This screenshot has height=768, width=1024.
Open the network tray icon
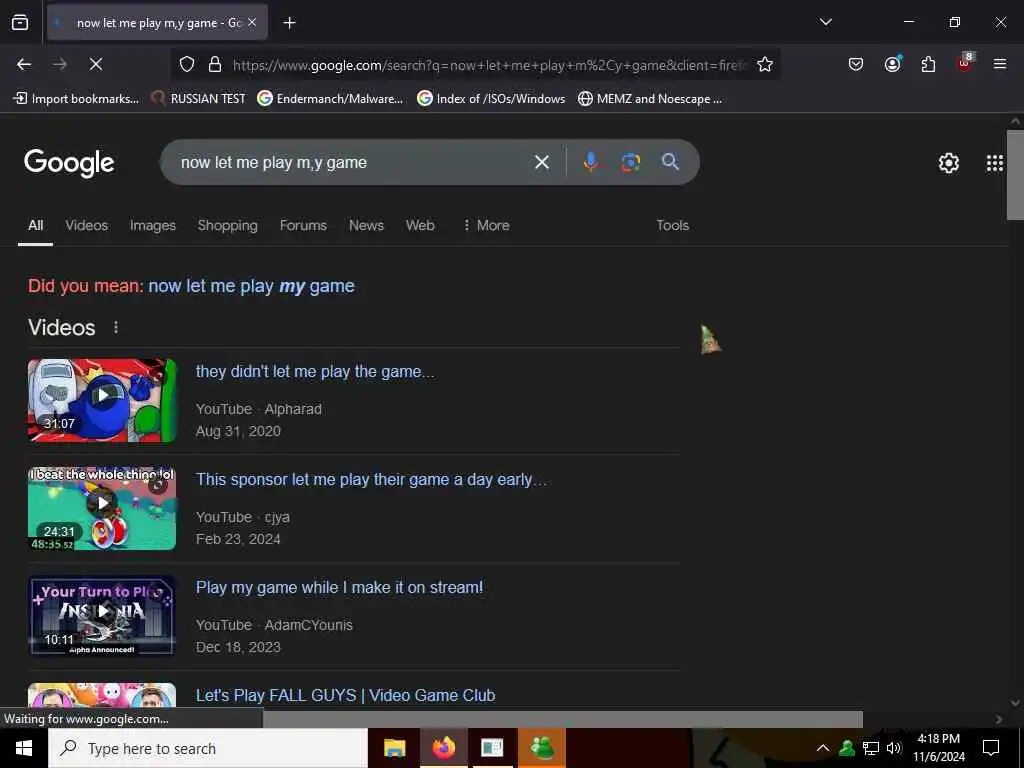[871, 748]
